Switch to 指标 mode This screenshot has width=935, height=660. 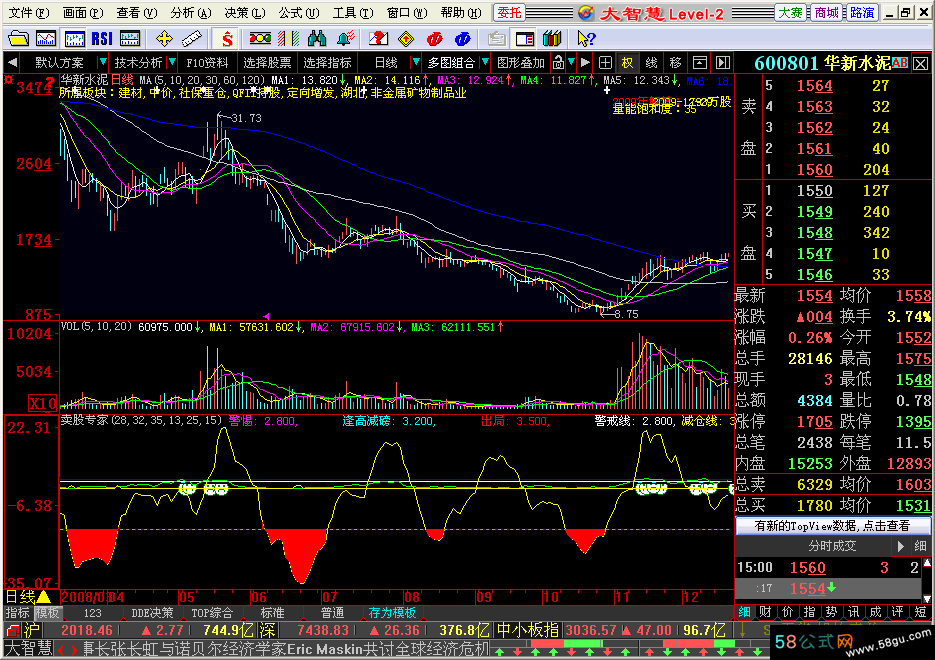tap(17, 613)
